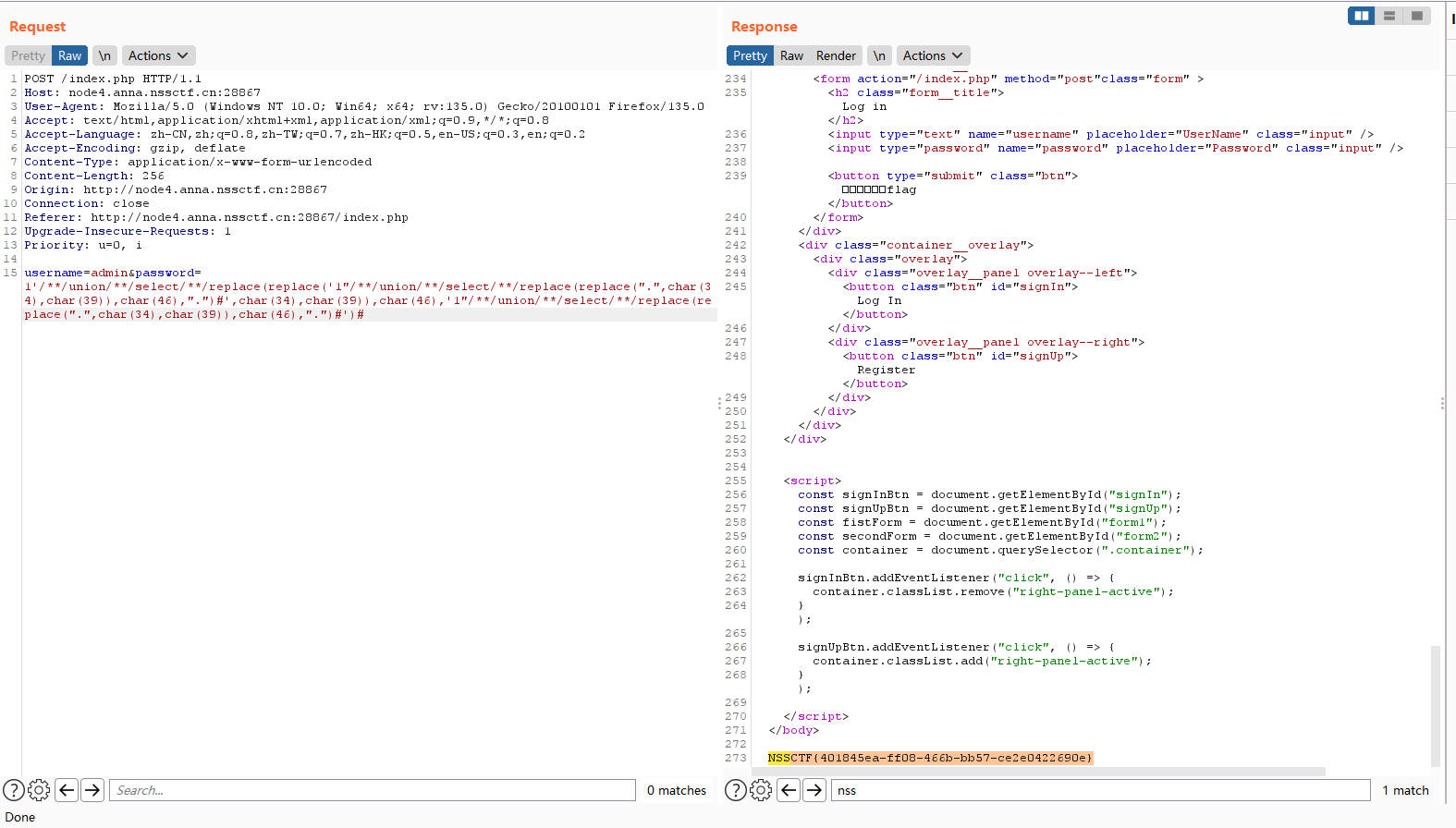Click the Request panel title
Image resolution: width=1456 pixels, height=828 pixels.
[37, 27]
